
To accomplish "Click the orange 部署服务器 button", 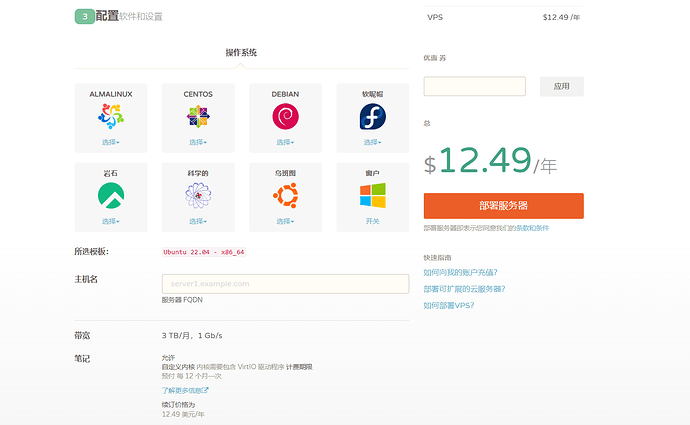I will (504, 205).
